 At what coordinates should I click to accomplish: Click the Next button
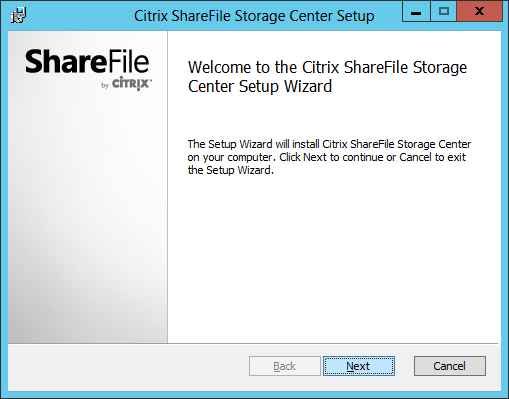359,366
